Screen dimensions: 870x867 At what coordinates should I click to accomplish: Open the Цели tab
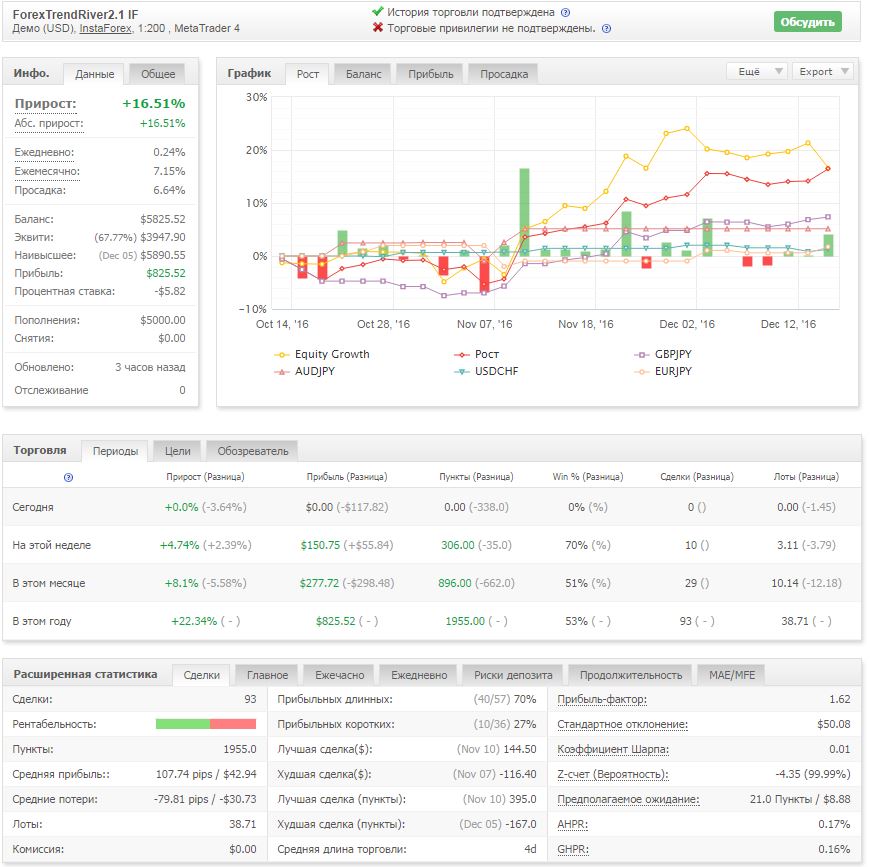[x=178, y=451]
